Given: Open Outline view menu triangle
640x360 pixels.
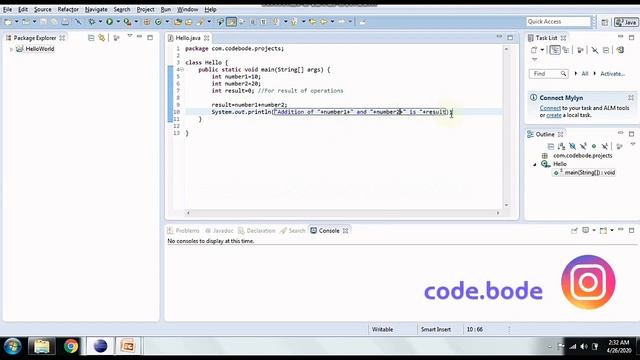Looking at the screenshot, I should click(x=633, y=144).
